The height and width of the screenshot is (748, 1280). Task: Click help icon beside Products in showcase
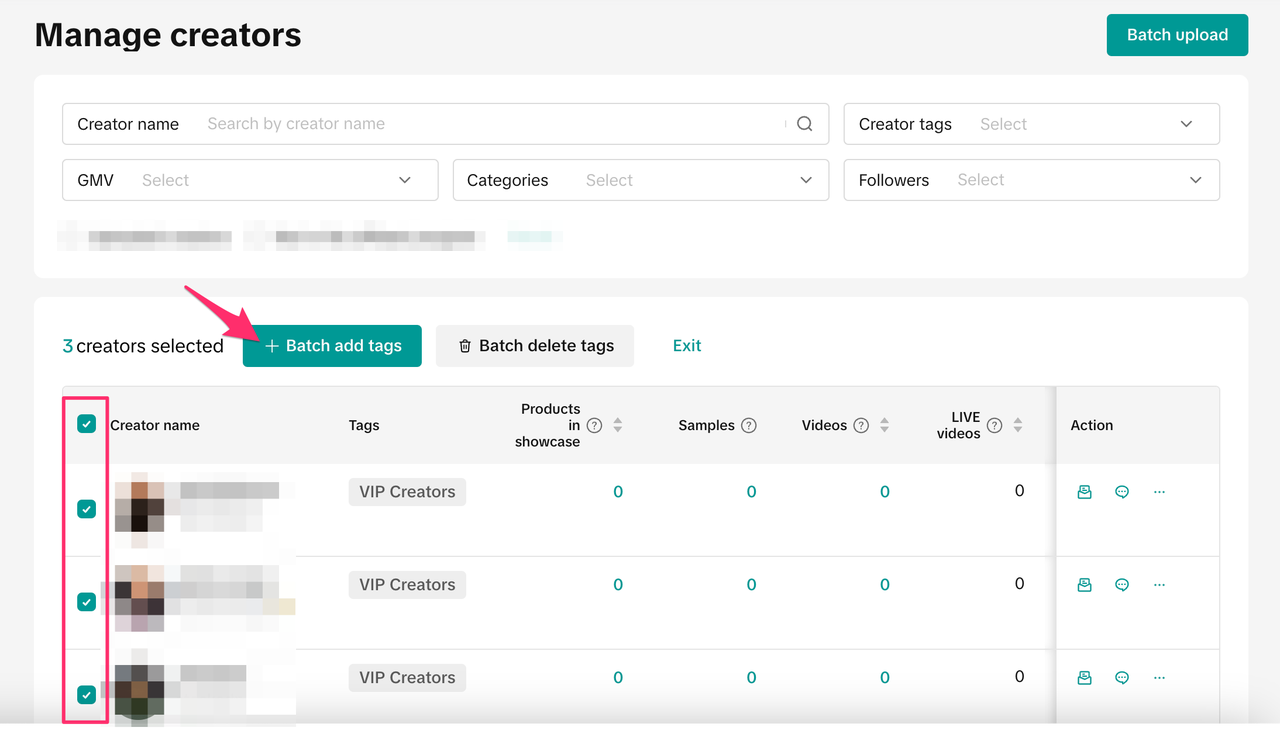coord(594,425)
